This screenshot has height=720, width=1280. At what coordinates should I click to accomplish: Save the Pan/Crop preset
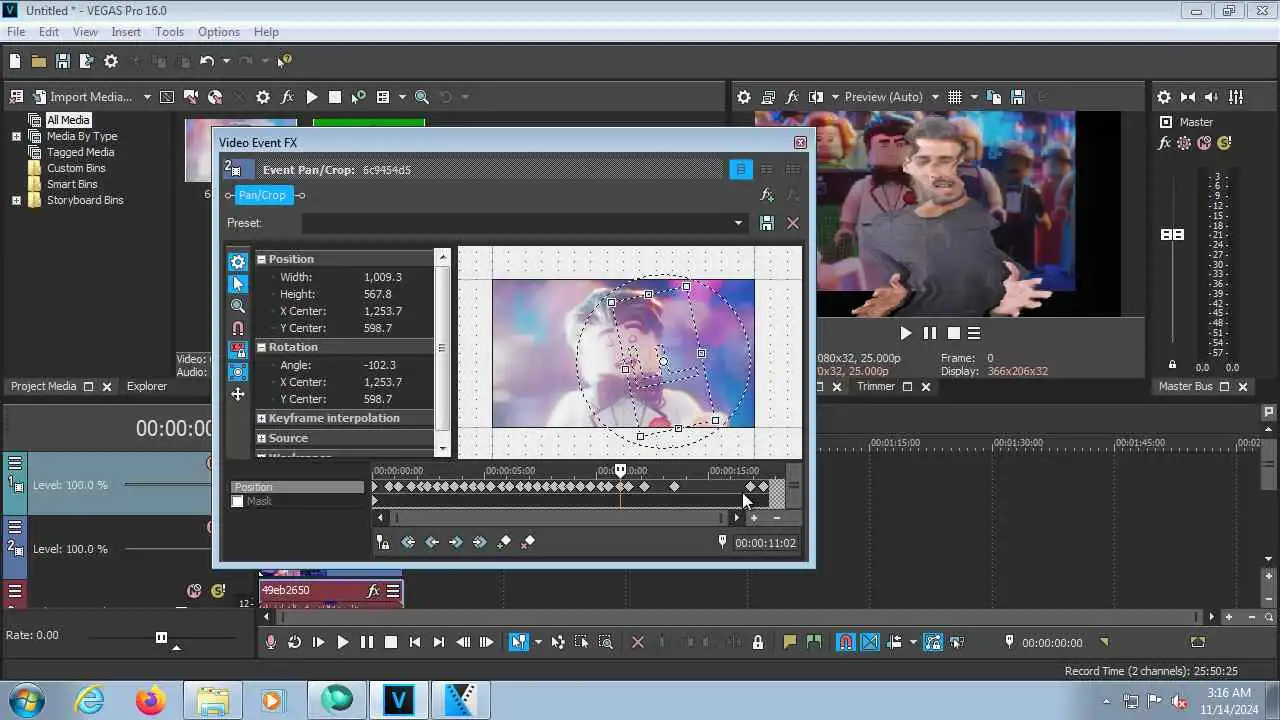pyautogui.click(x=767, y=223)
